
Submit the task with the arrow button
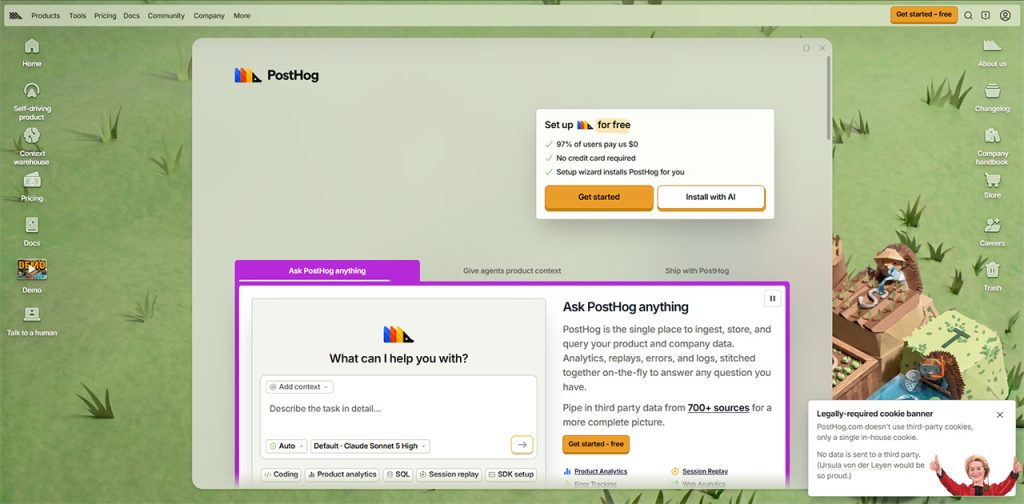pos(522,445)
